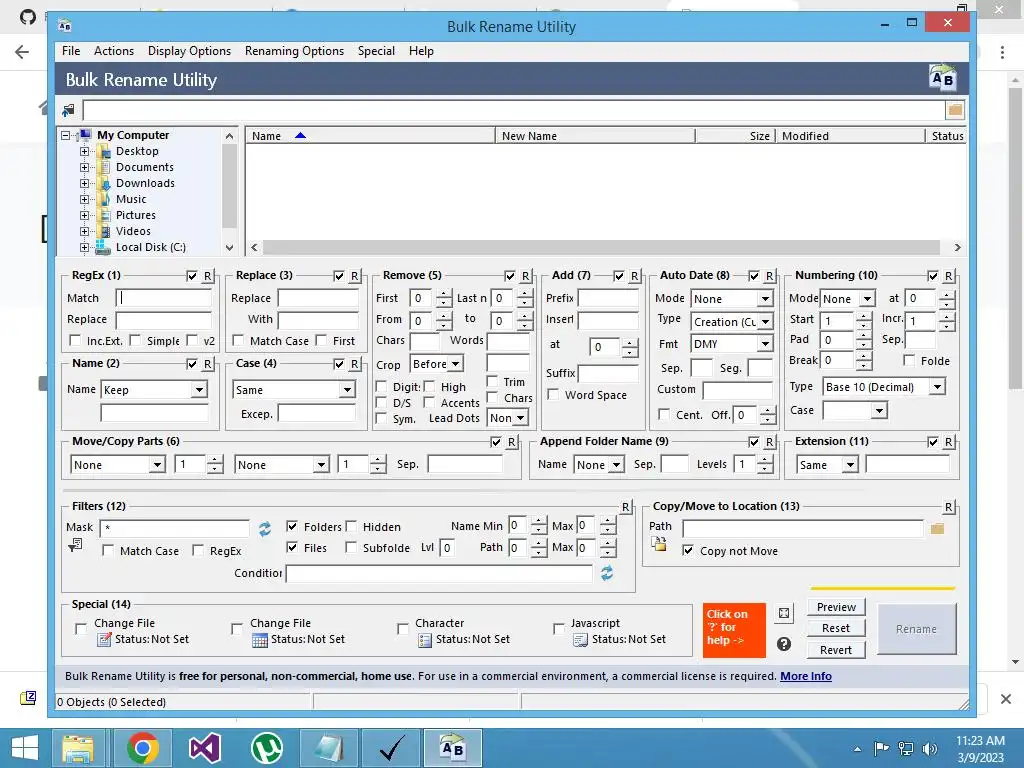Open File Explorer from the taskbar
Image resolution: width=1024 pixels, height=768 pixels.
click(78, 748)
